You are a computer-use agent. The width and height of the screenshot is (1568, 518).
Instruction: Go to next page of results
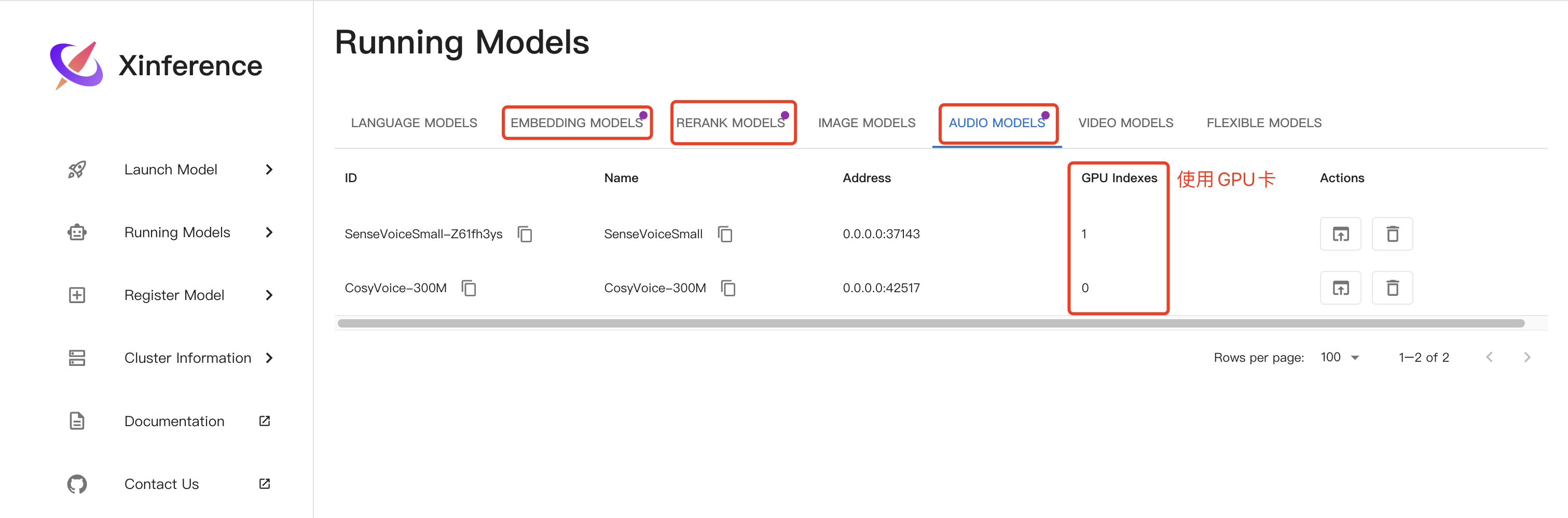1526,357
